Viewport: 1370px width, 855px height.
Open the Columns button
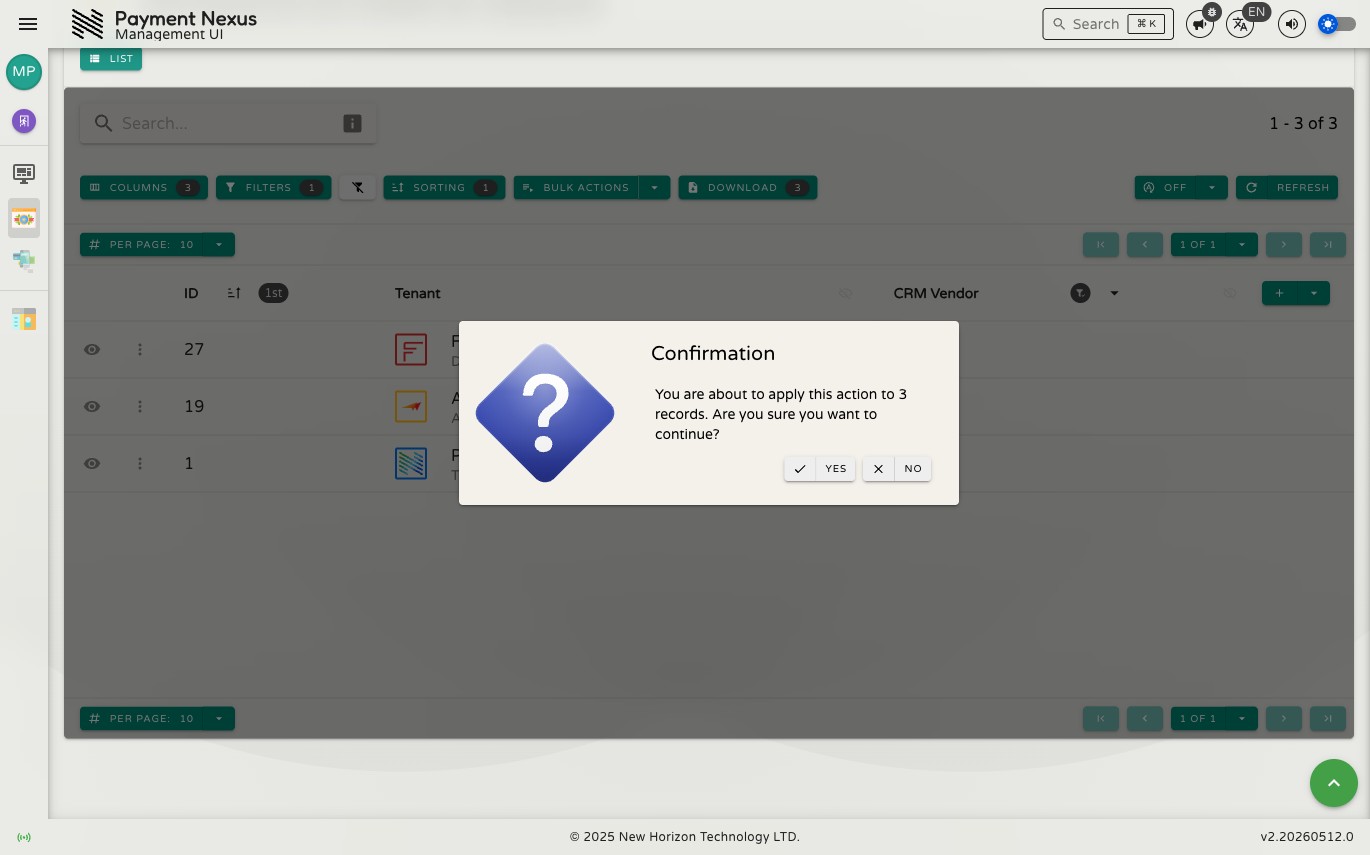144,187
